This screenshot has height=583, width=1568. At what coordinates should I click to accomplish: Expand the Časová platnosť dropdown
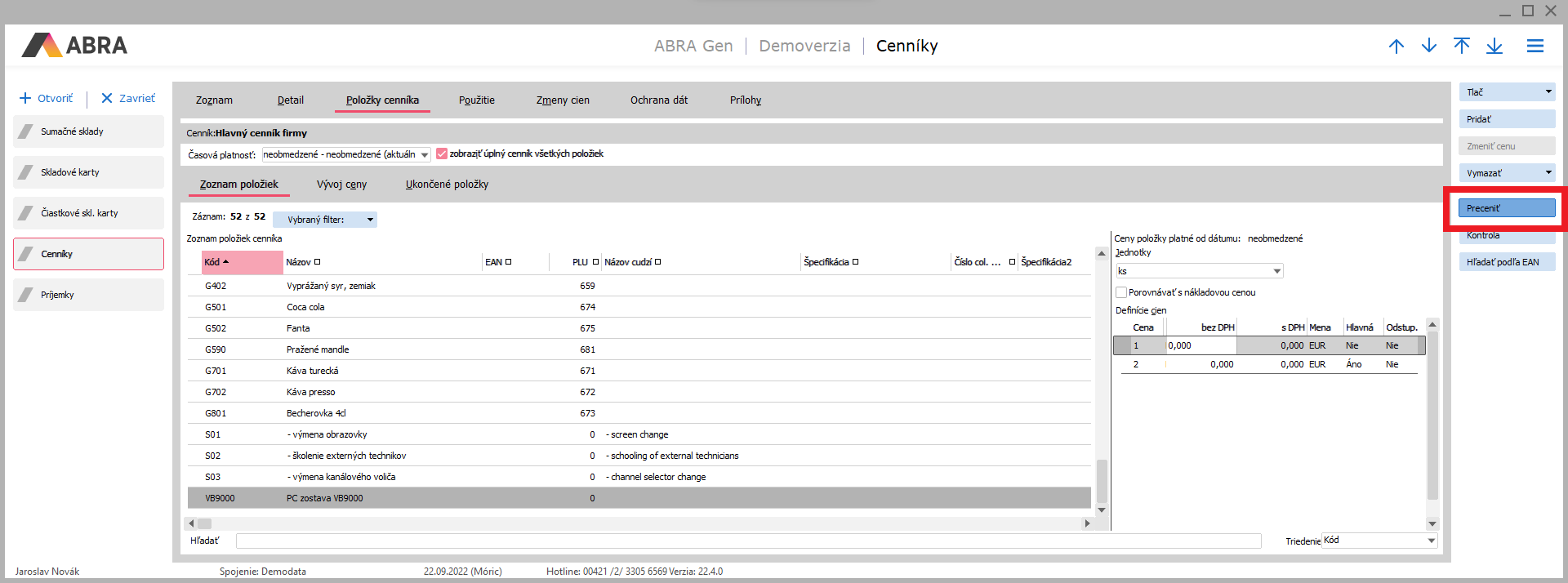425,155
